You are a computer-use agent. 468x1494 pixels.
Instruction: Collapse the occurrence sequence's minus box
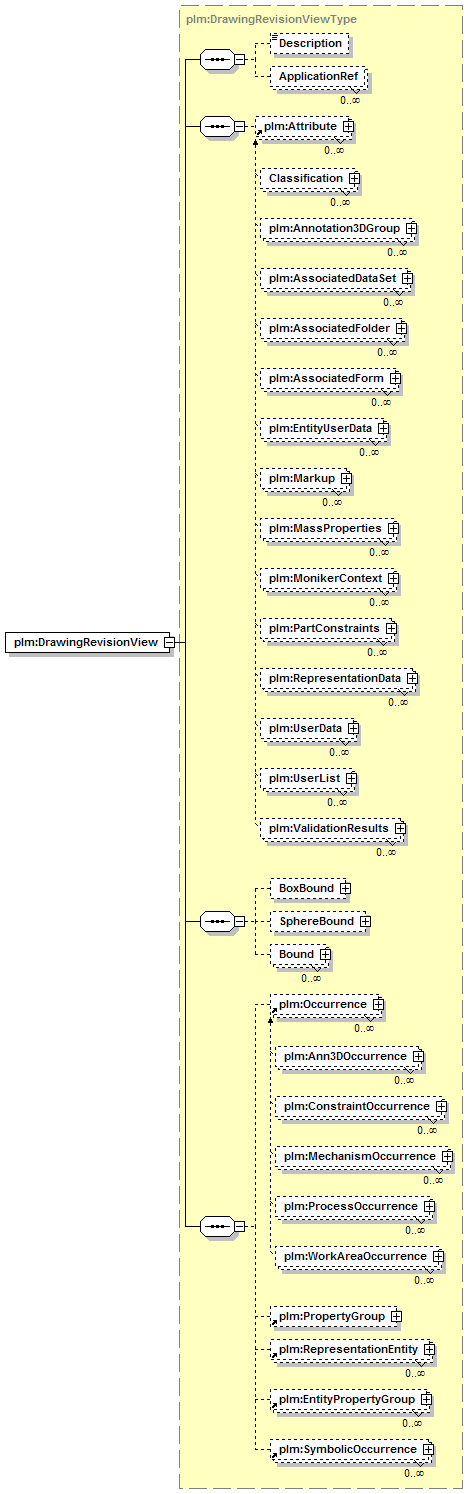coord(238,1225)
